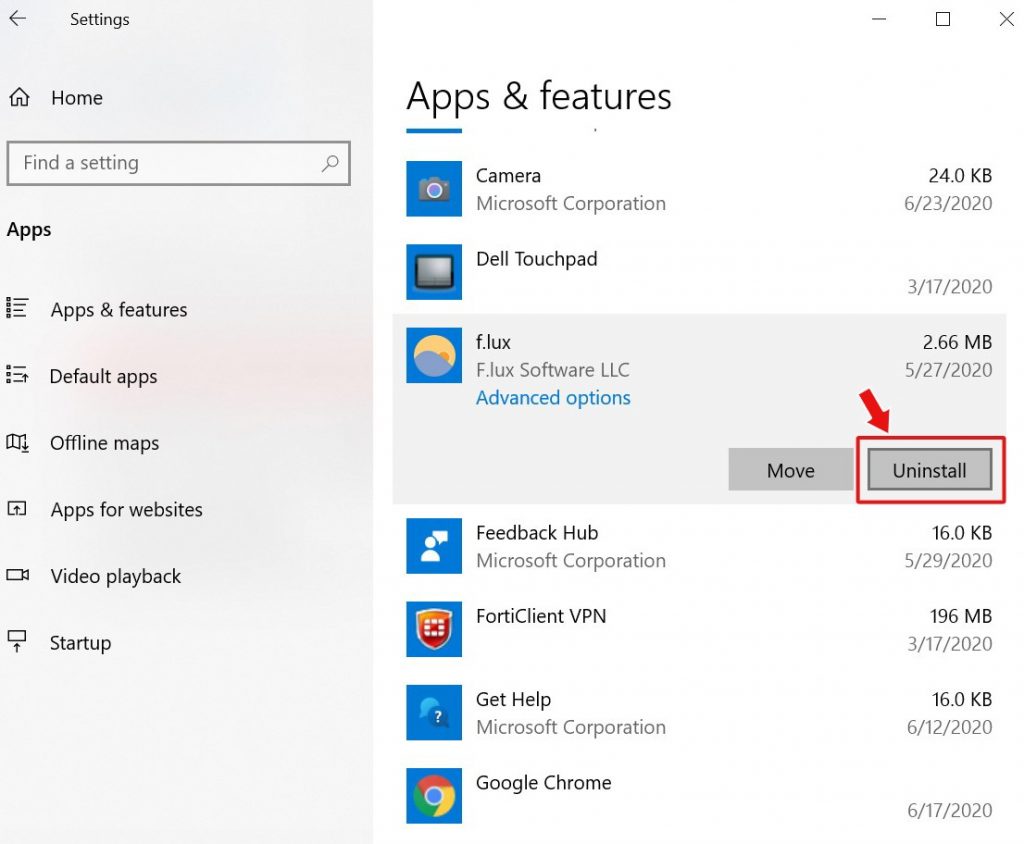Image resolution: width=1024 pixels, height=844 pixels.
Task: Click the 6/17/2020 install date
Action: 949,811
